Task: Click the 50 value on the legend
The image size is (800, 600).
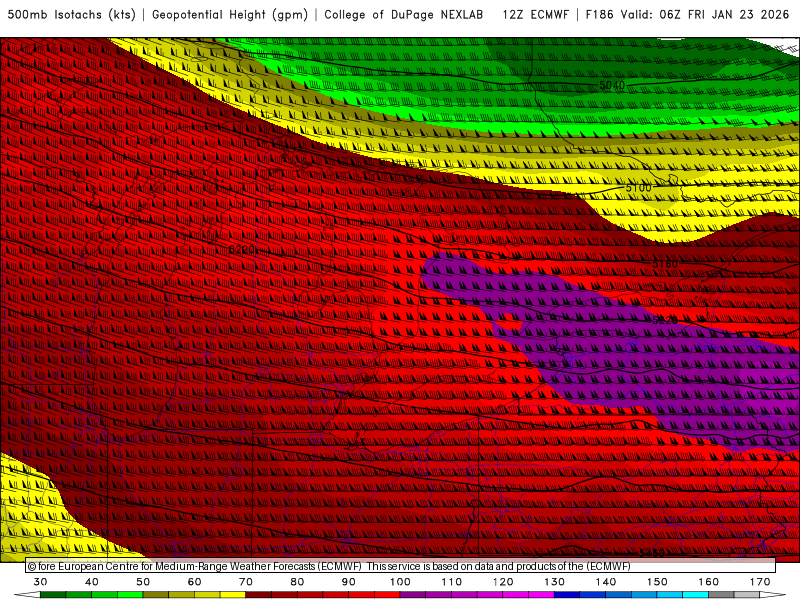Action: (143, 582)
